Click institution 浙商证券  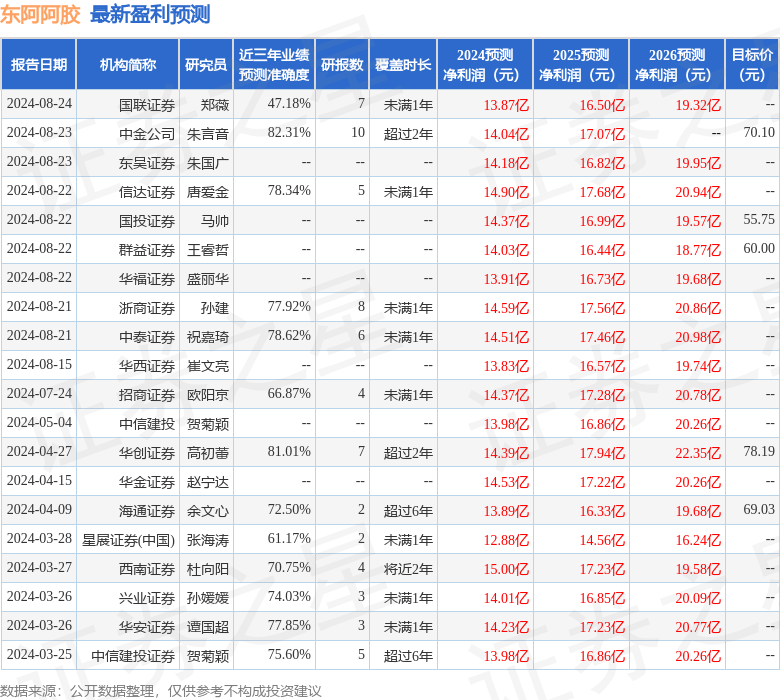[147, 308]
